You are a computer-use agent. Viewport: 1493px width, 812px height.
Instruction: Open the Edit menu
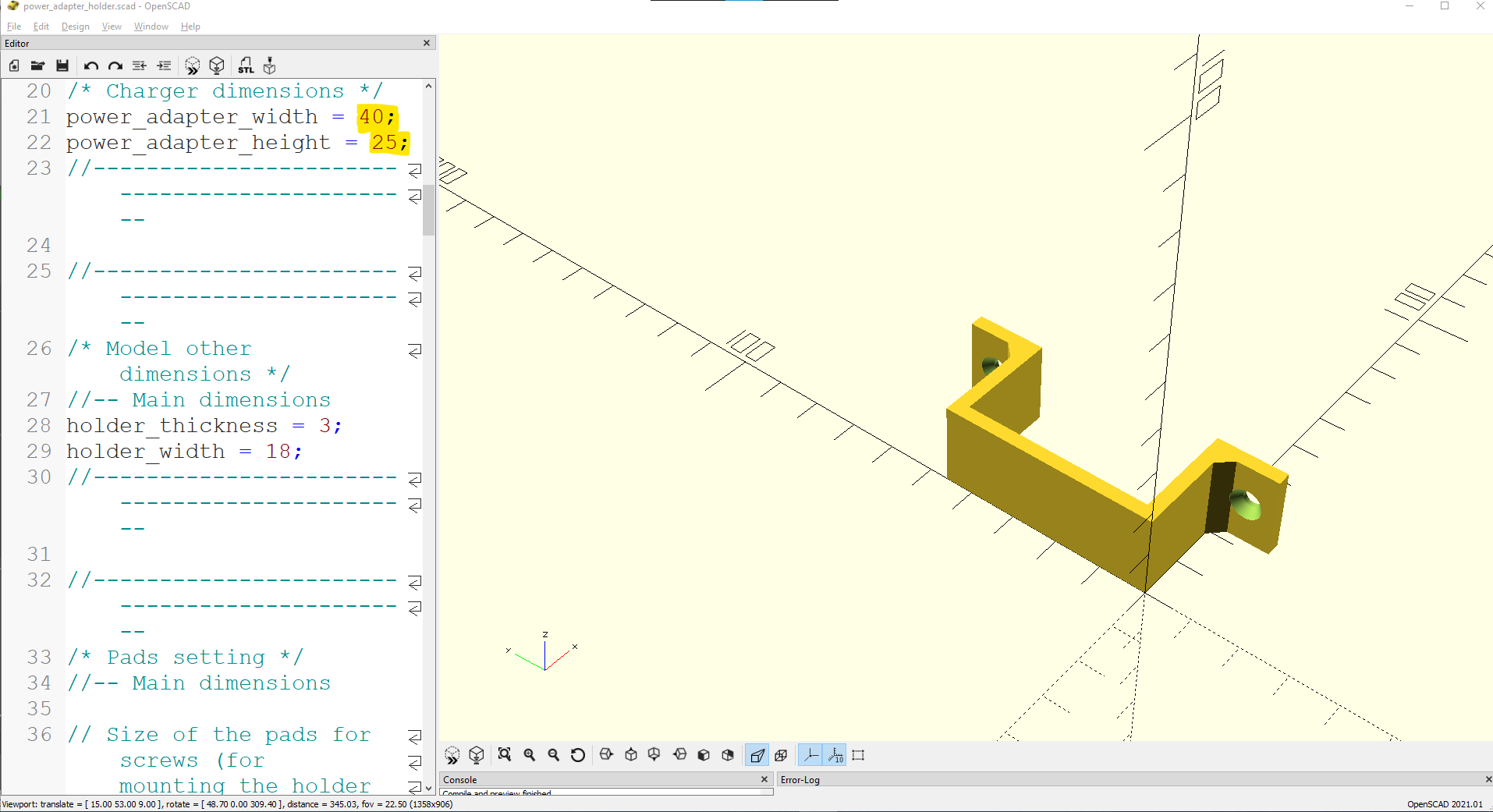[x=41, y=27]
